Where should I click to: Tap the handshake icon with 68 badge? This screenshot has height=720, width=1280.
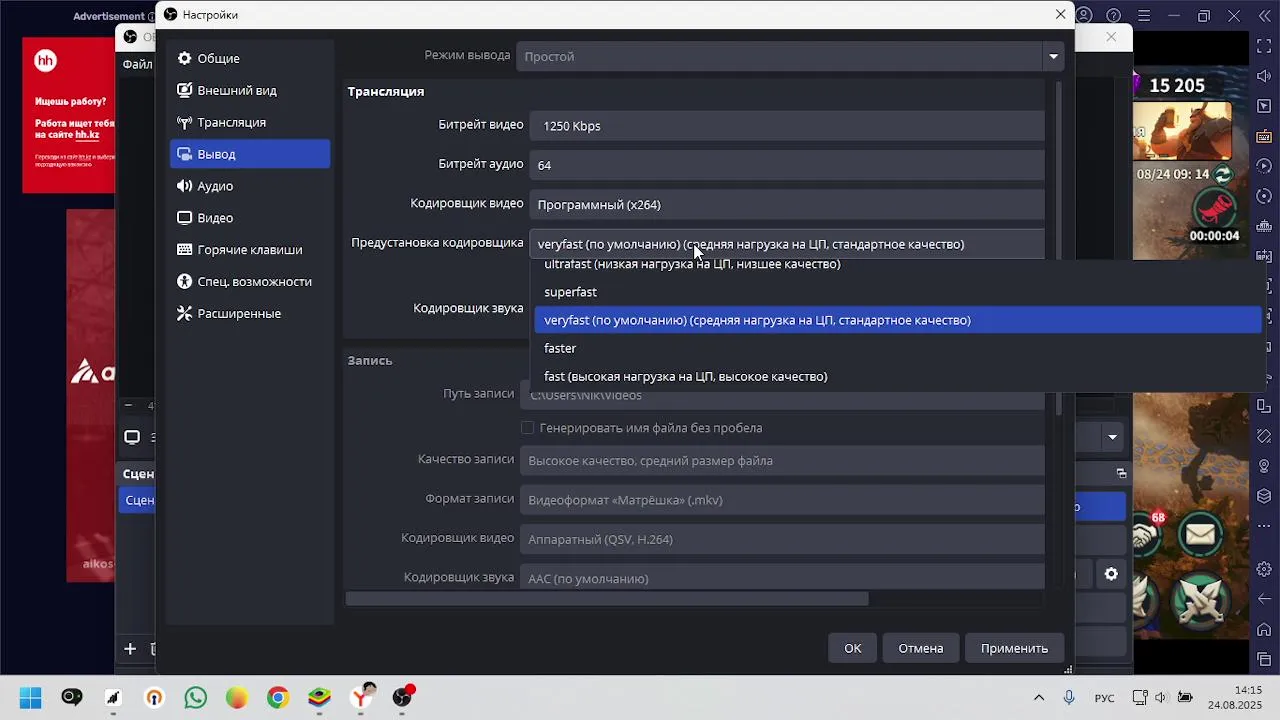tap(1146, 536)
